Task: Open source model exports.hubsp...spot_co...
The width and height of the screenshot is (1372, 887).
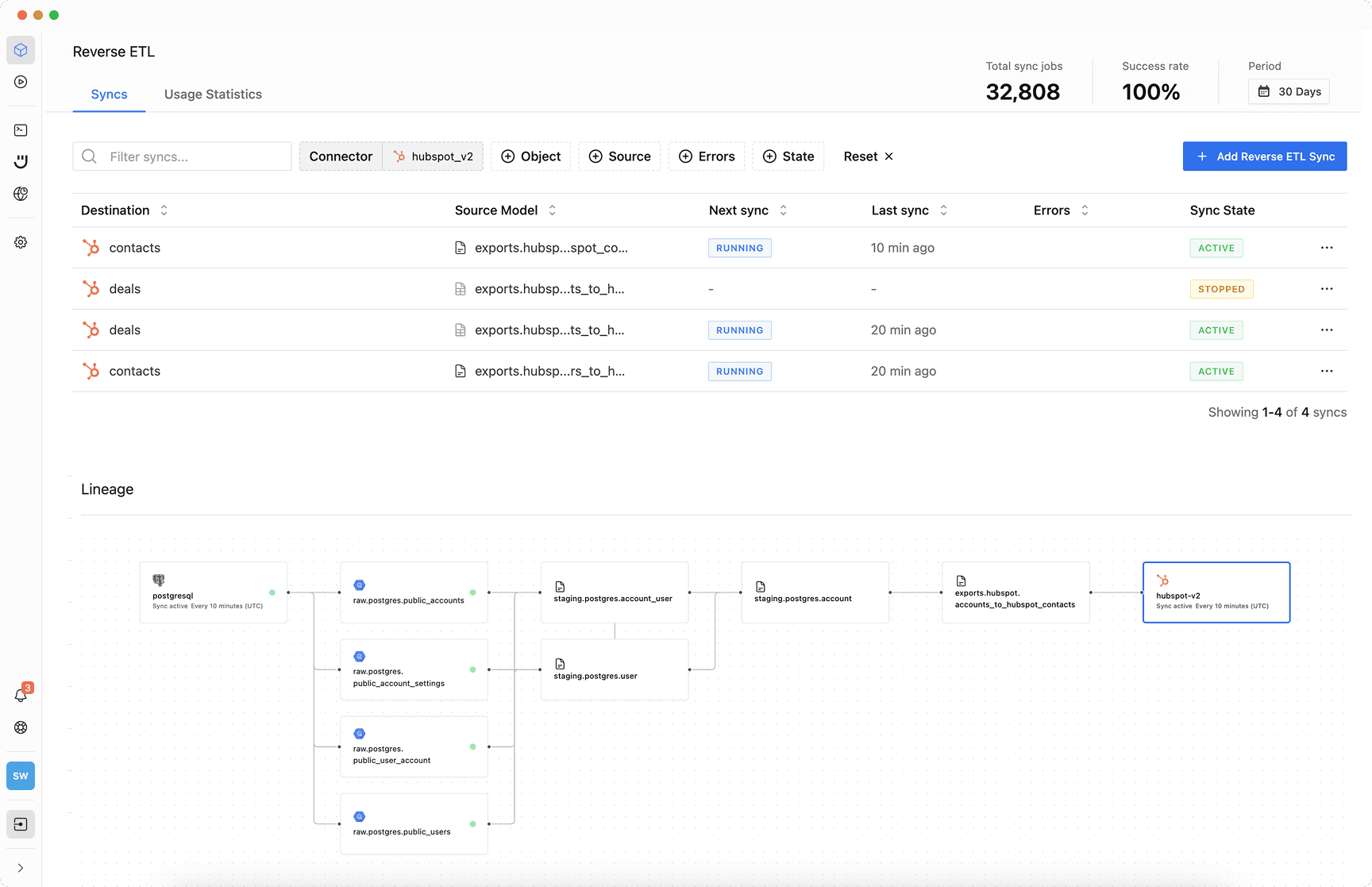Action: pyautogui.click(x=551, y=248)
